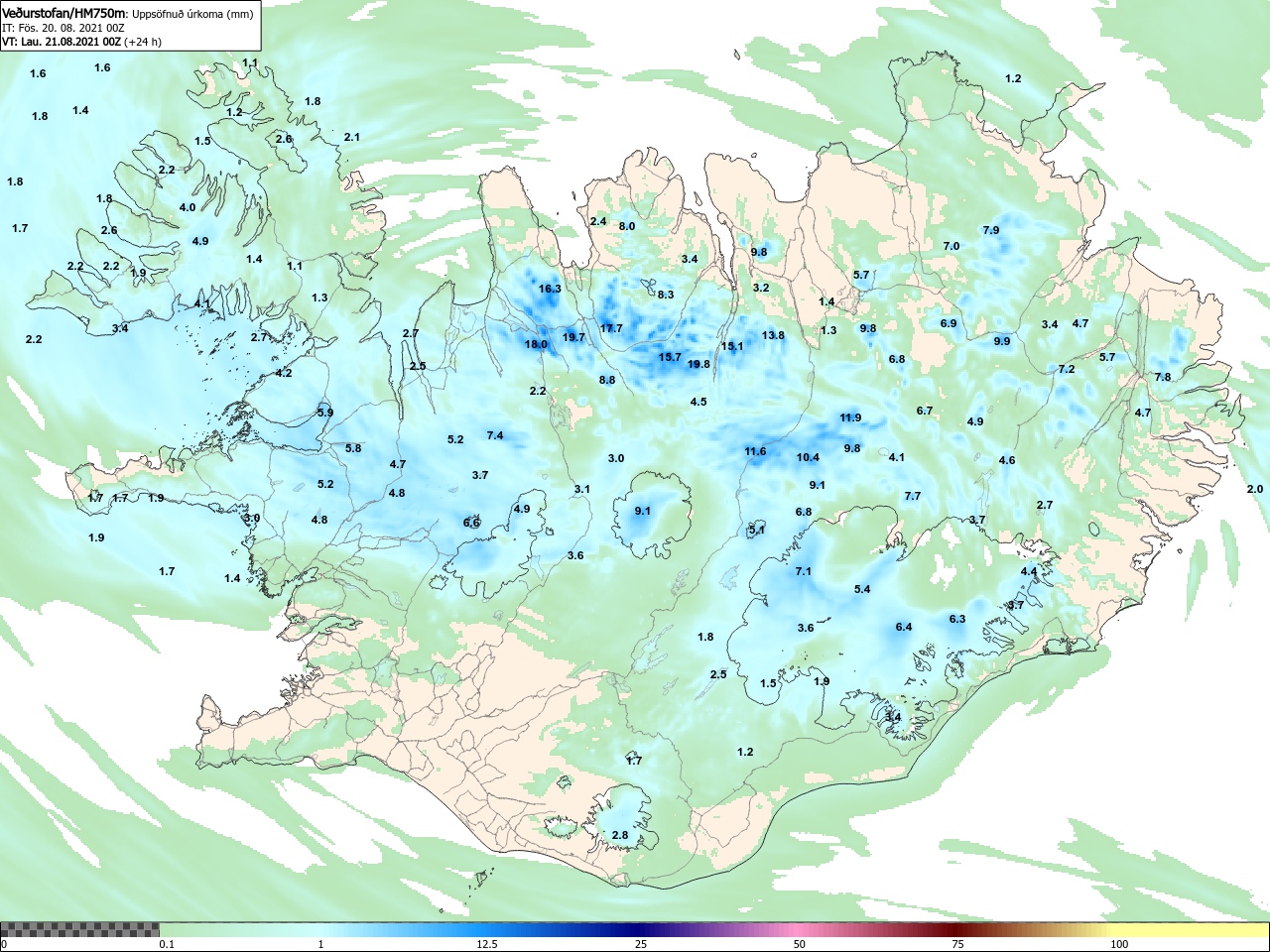Screen dimensions: 1270x952
Task: Select the 17.7 precipitation value
Action: point(611,328)
